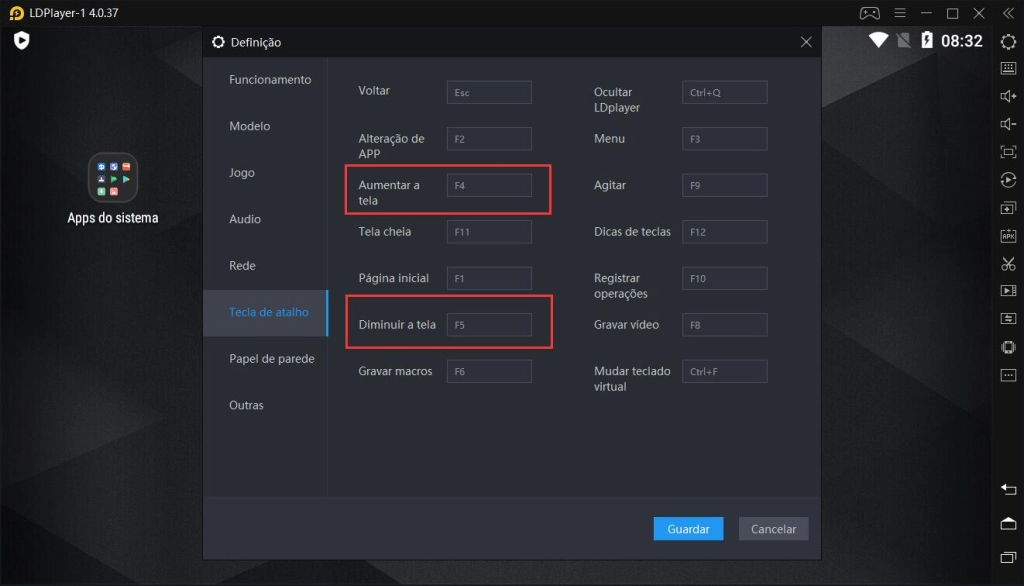Image resolution: width=1024 pixels, height=586 pixels.
Task: Switch to the Funcionamento tab
Action: 270,80
